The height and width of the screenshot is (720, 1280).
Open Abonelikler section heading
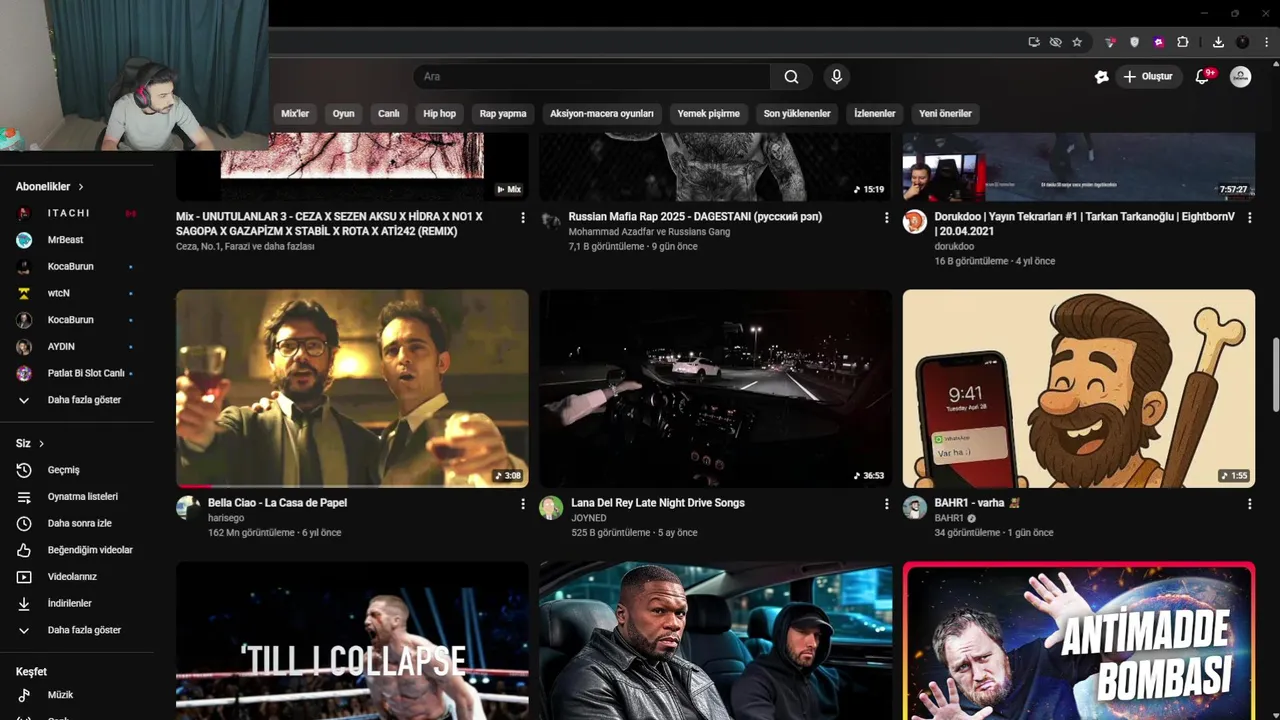click(50, 187)
